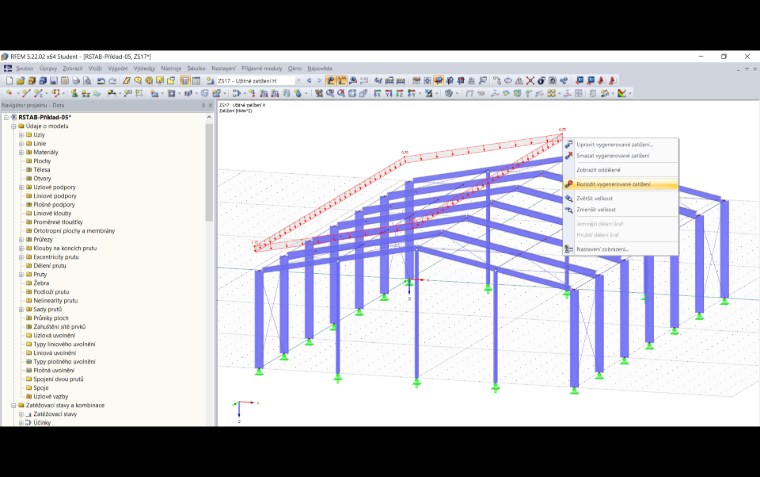Open the Úpravy menu
Screen dimensions: 760x477
pyautogui.click(x=48, y=68)
